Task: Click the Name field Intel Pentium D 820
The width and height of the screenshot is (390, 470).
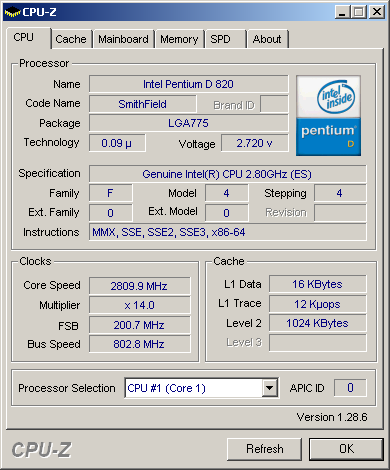Action: (189, 84)
